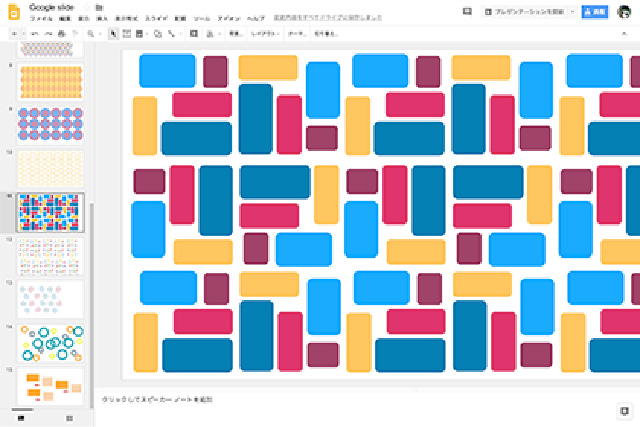Click the zoom magnifier icon
Screen dimensions: 640x427
(91, 34)
